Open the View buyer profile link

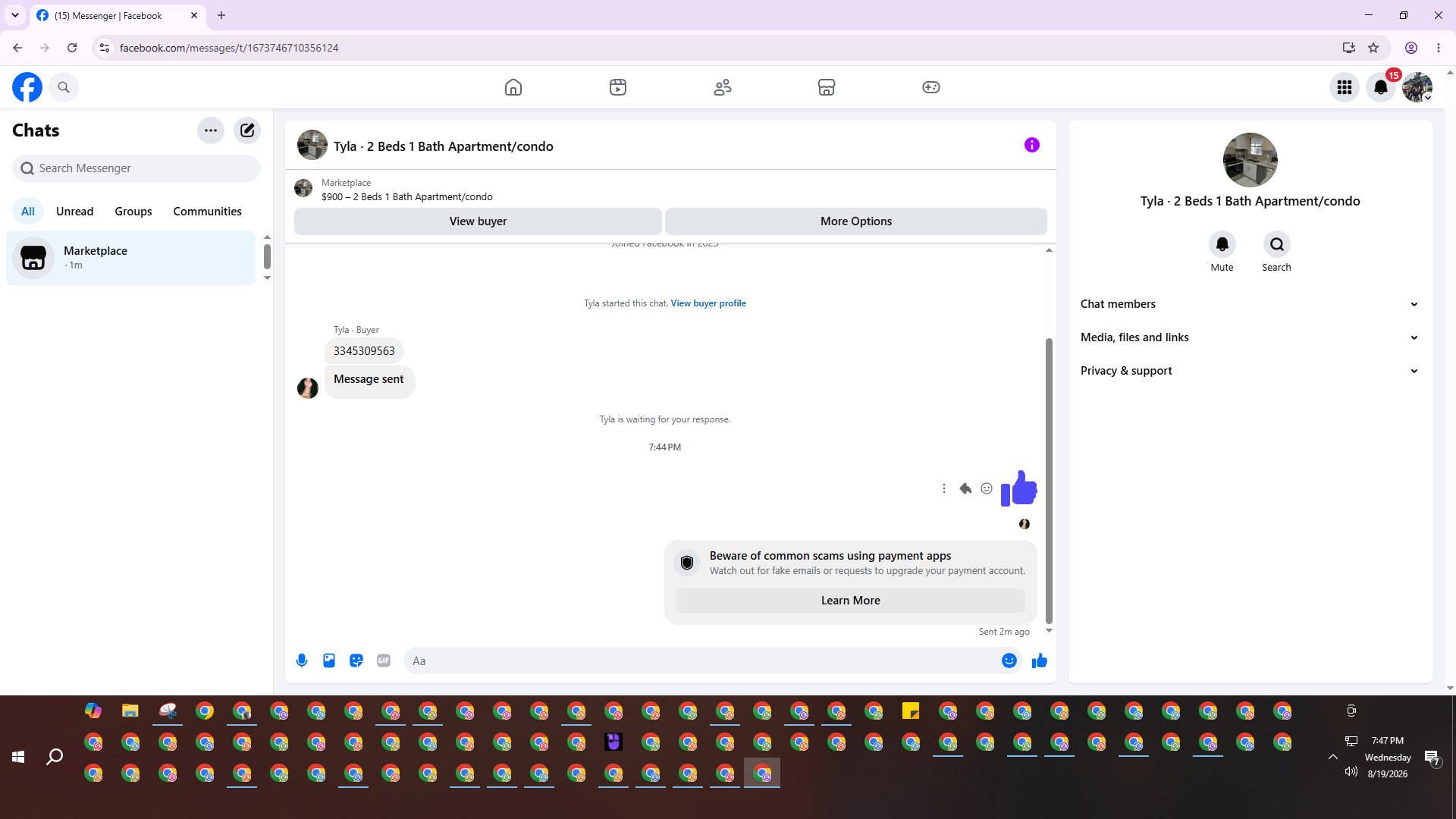click(x=708, y=303)
